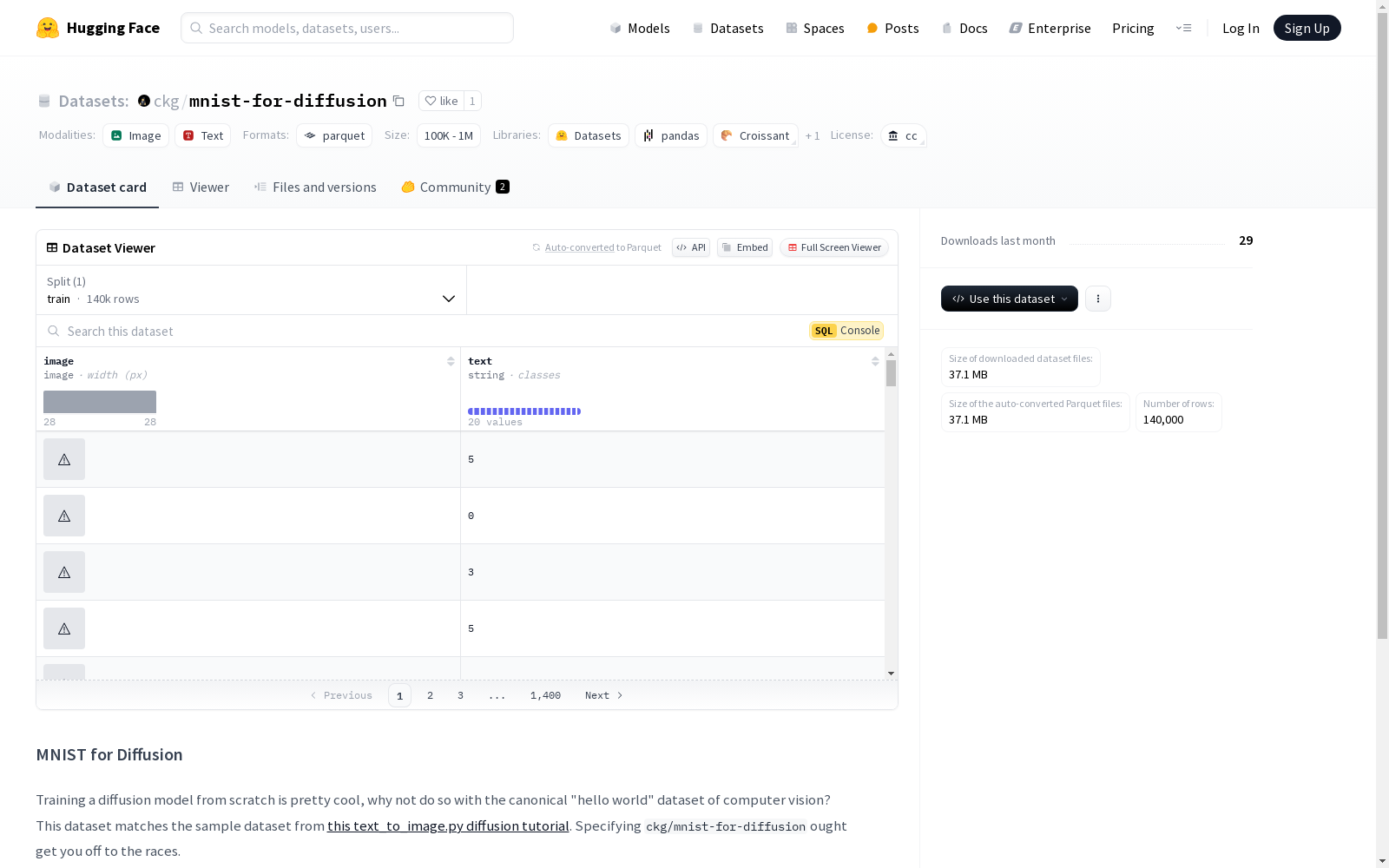The height and width of the screenshot is (868, 1389).
Task: Open Docs in the top navigation
Action: click(x=964, y=28)
